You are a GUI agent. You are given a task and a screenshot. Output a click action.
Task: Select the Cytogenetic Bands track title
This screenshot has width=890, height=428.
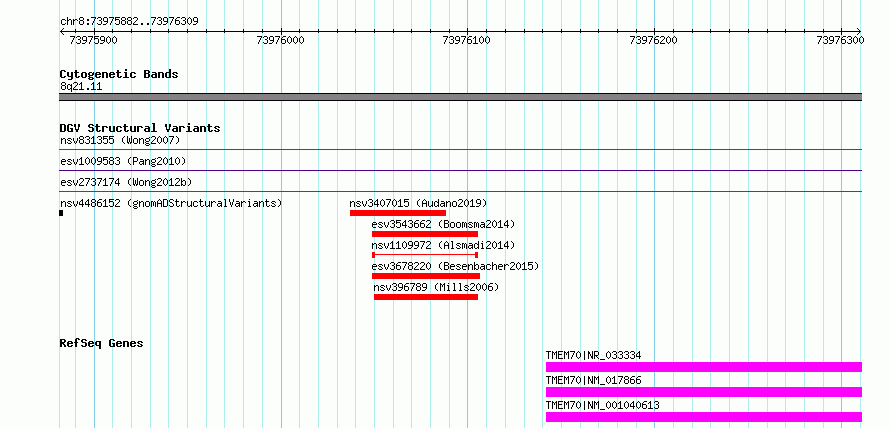point(119,74)
